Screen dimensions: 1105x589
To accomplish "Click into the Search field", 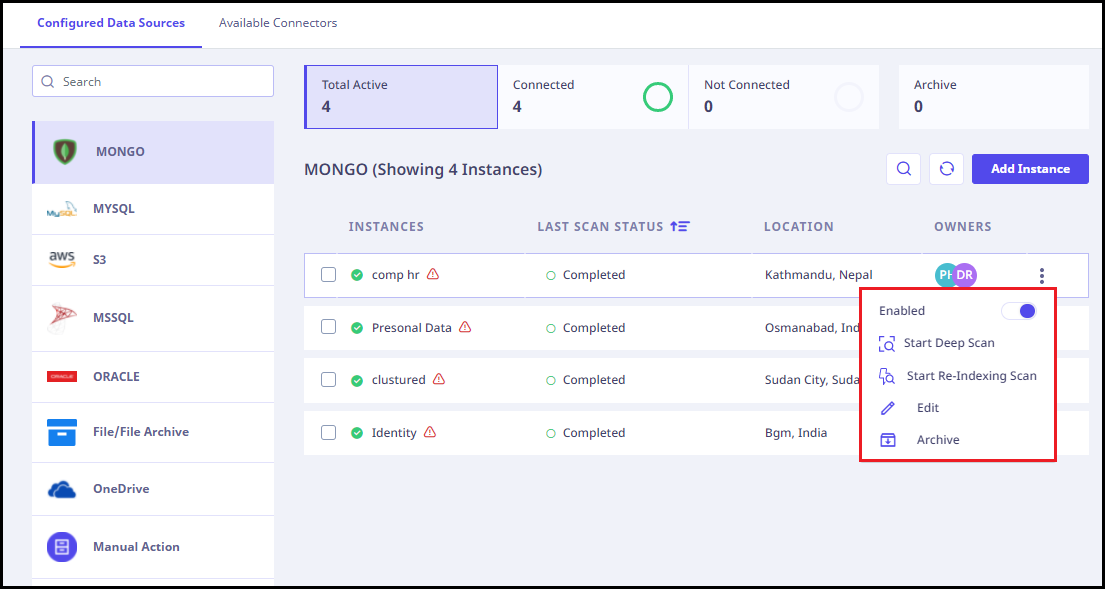I will 153,82.
